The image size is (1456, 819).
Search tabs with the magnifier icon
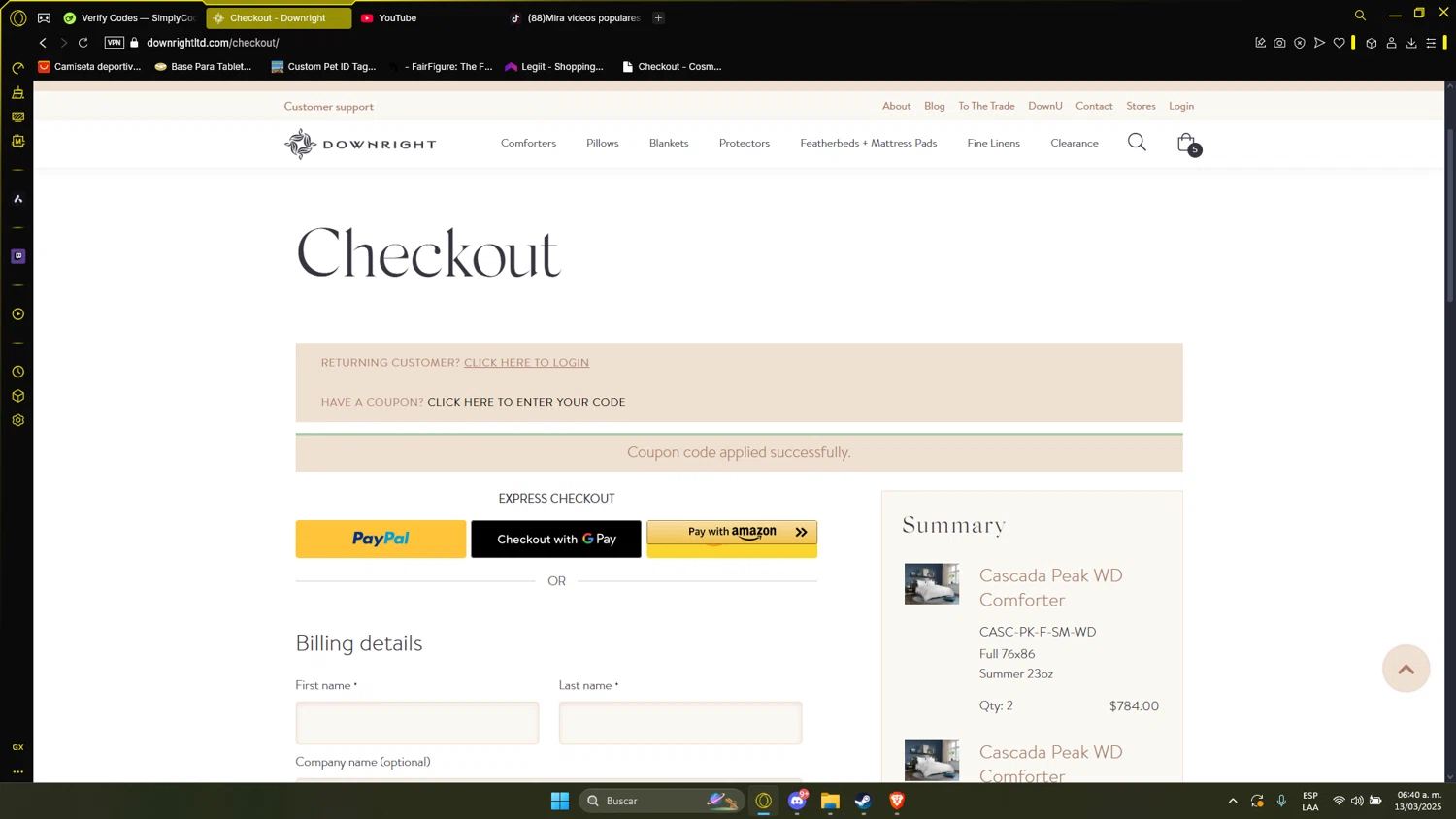[1360, 16]
